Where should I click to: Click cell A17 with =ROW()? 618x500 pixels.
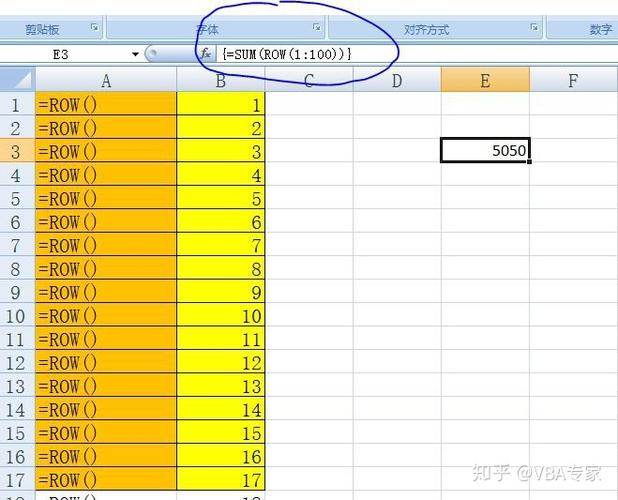coord(106,479)
